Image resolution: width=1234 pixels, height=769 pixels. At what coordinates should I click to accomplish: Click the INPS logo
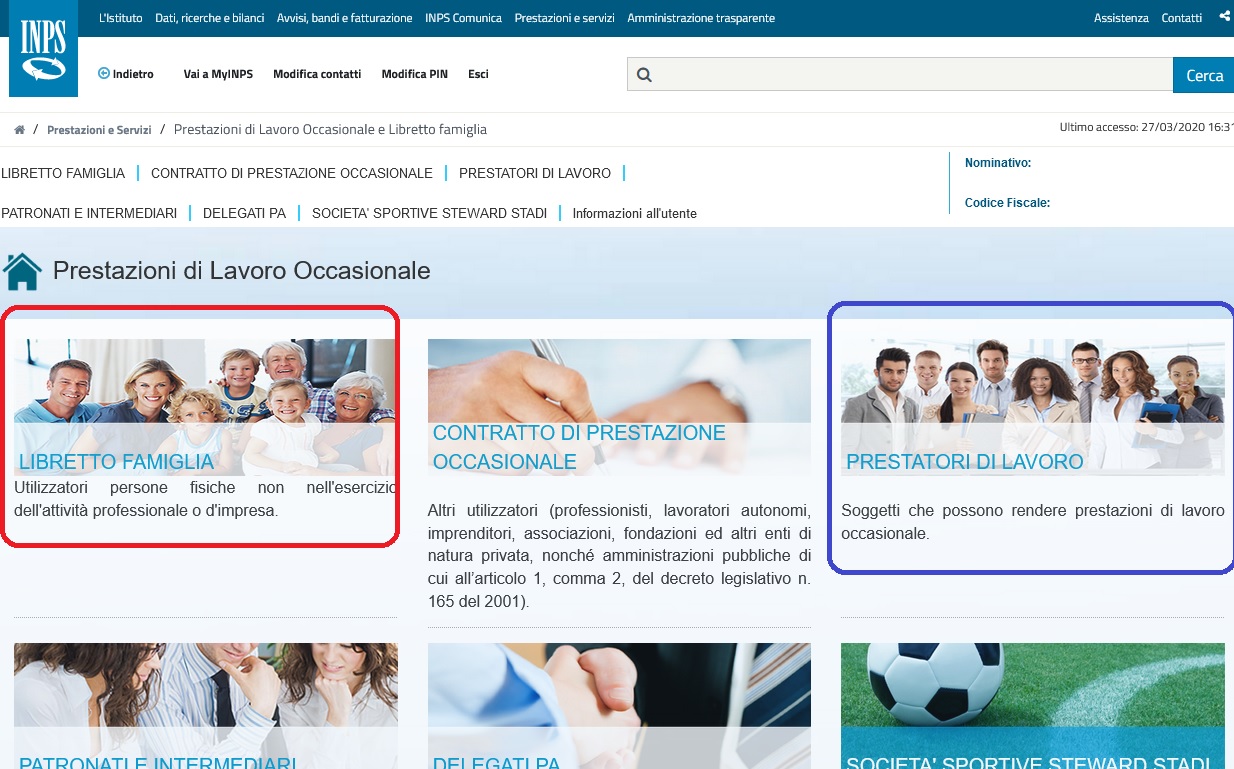pos(43,48)
